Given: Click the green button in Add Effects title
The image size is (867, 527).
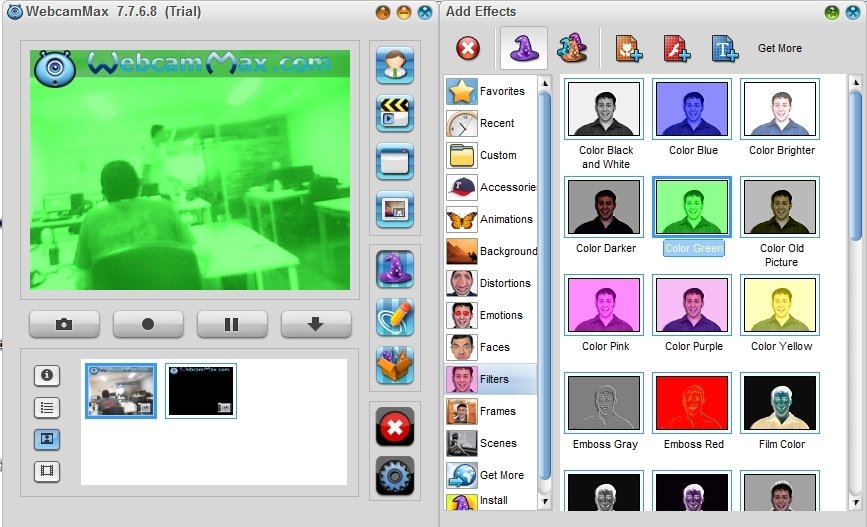Looking at the screenshot, I should click(831, 12).
